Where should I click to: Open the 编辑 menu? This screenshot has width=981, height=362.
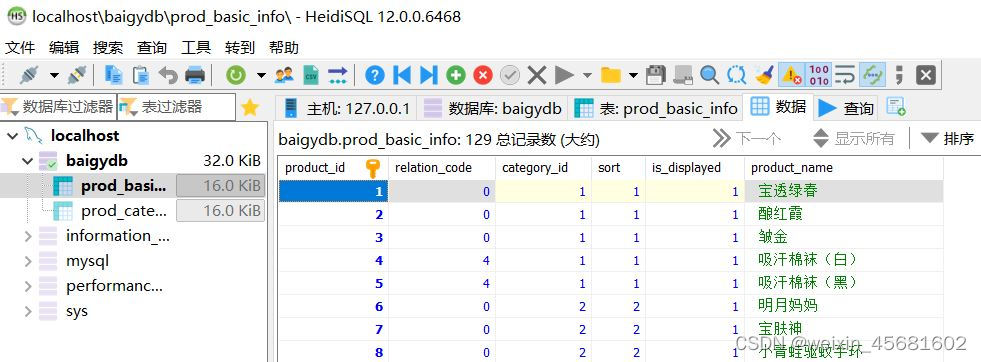(64, 48)
